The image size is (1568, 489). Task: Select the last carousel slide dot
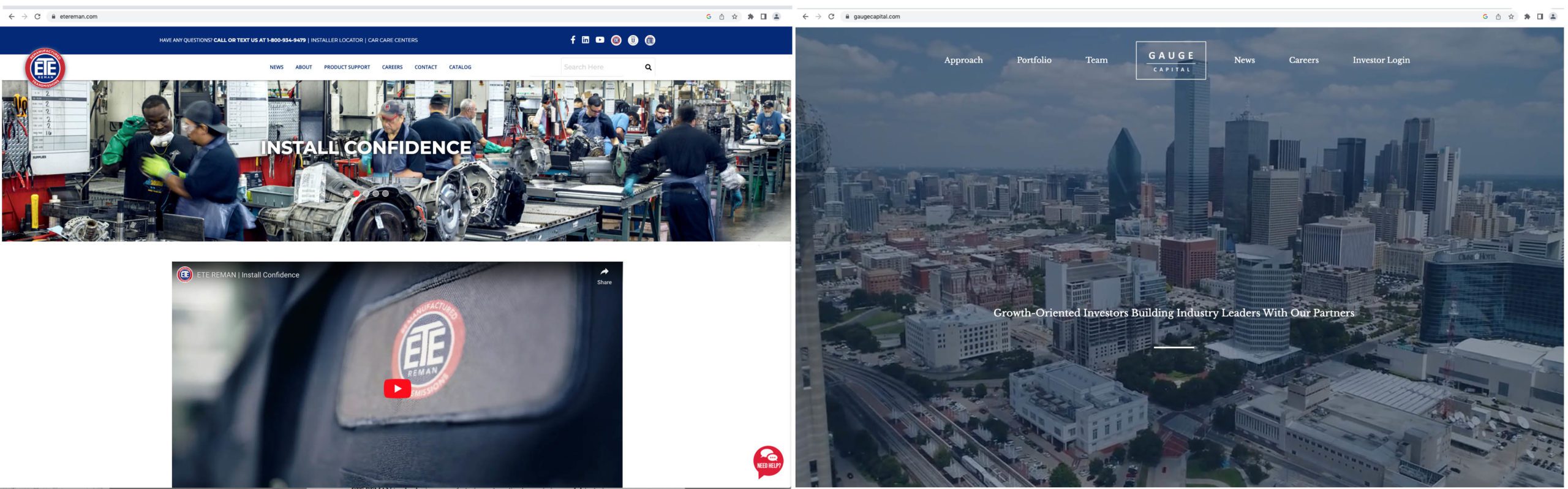pos(385,194)
